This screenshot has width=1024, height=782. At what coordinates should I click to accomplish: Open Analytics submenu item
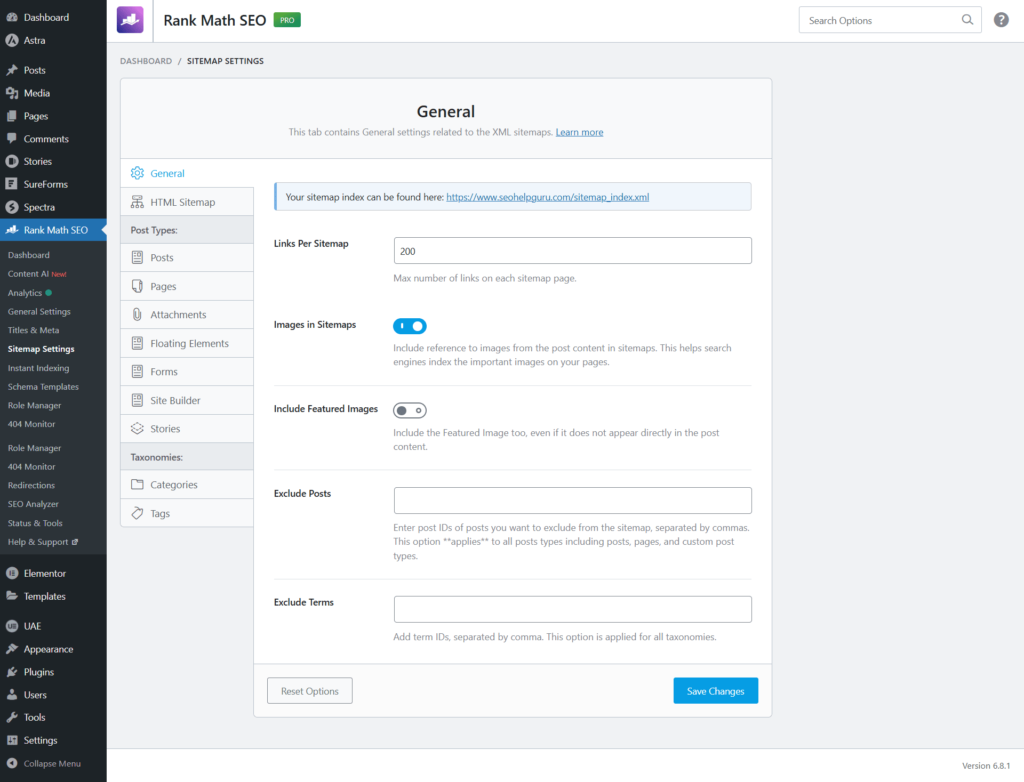(x=29, y=293)
